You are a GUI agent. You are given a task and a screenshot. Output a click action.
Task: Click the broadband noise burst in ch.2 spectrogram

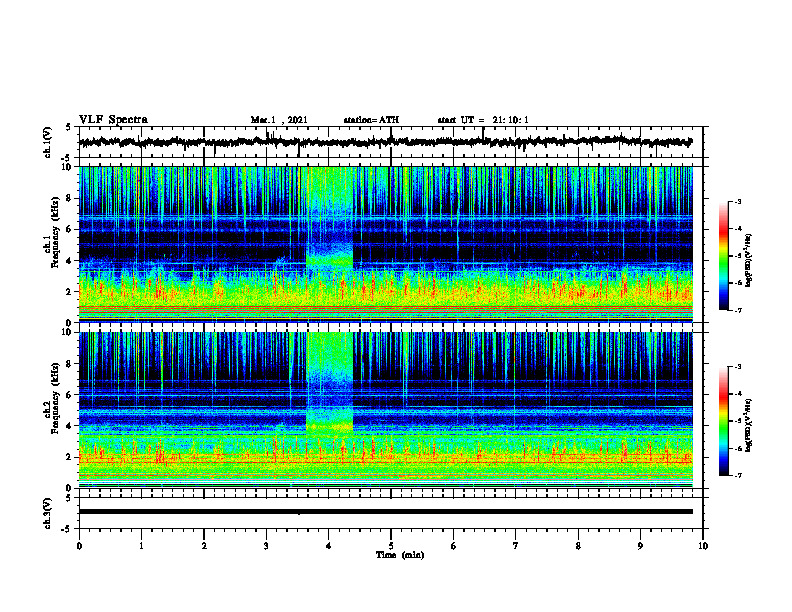point(329,382)
